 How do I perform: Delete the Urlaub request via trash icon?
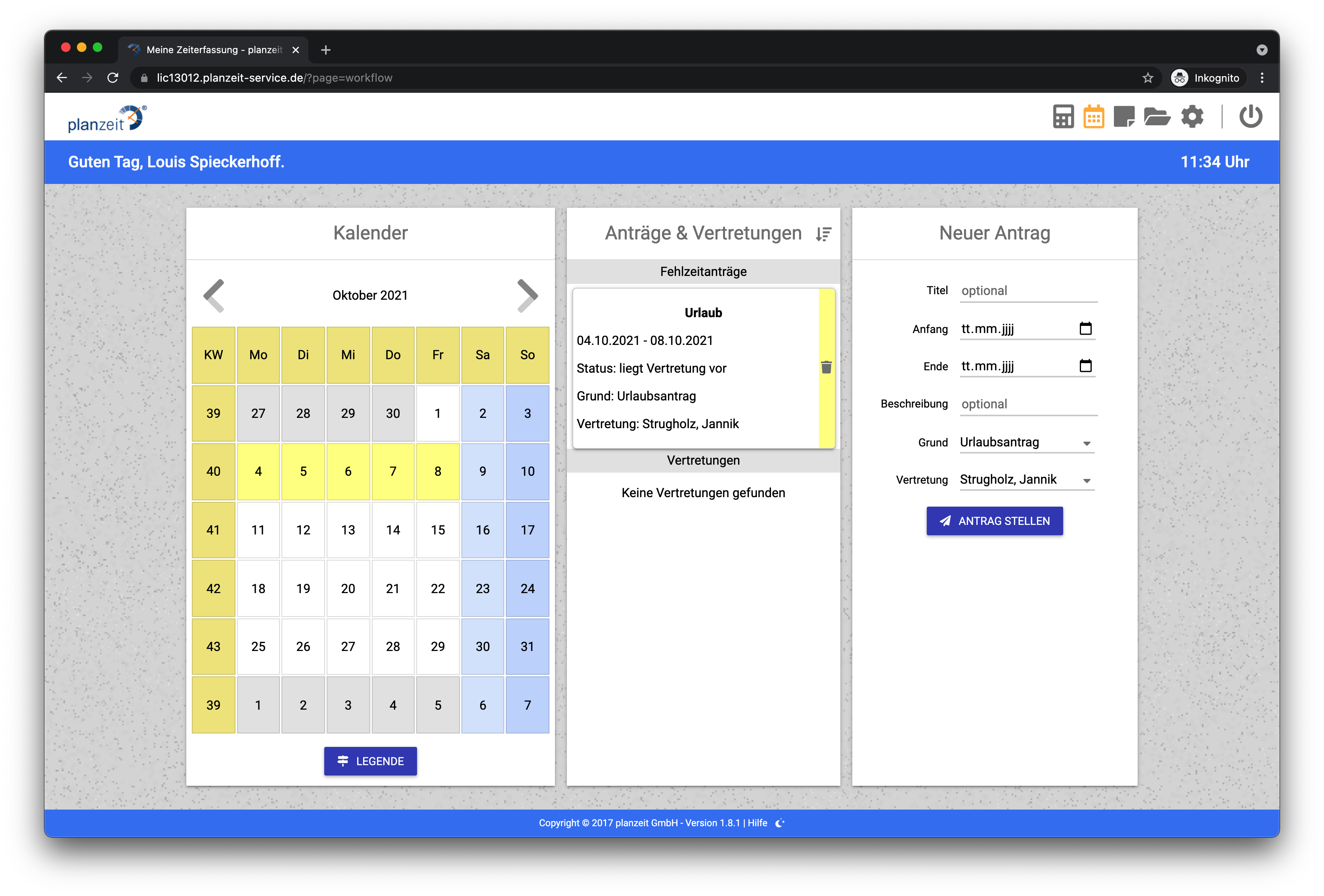click(x=826, y=368)
